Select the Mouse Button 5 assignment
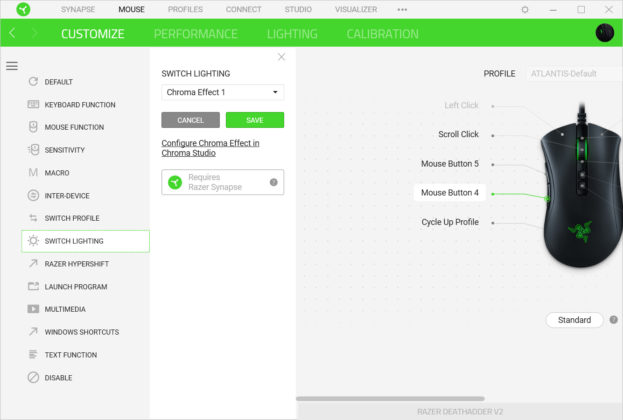623x420 pixels. pos(450,164)
